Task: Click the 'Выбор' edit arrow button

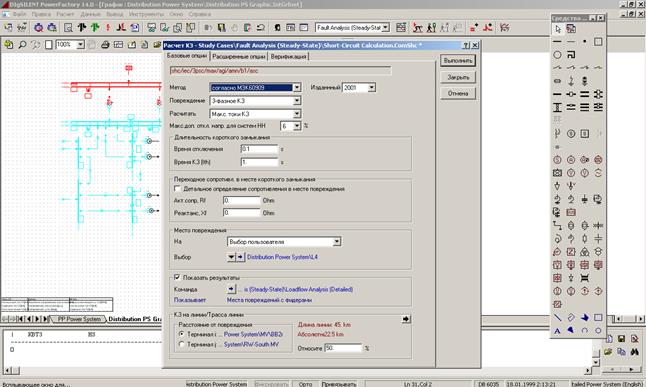Action: [240, 257]
